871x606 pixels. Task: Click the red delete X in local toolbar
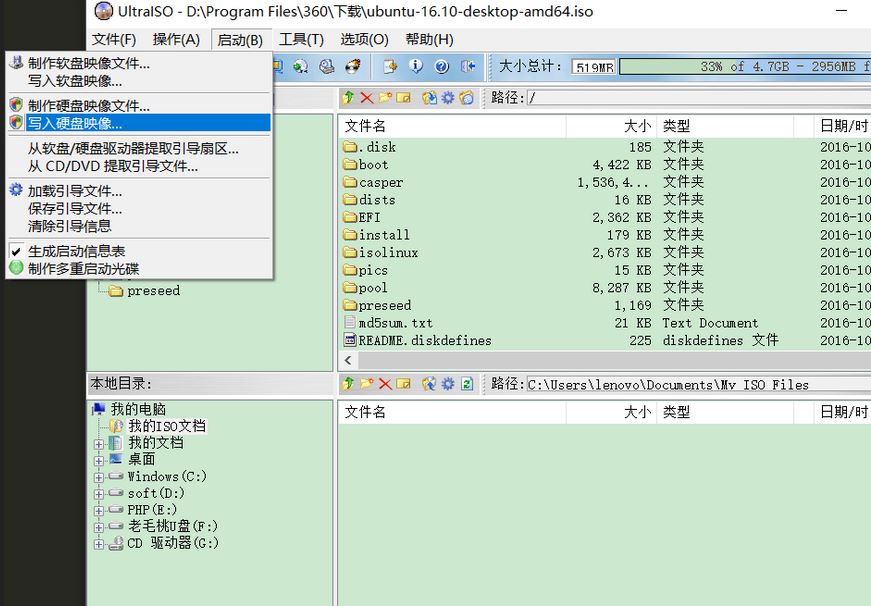point(385,383)
